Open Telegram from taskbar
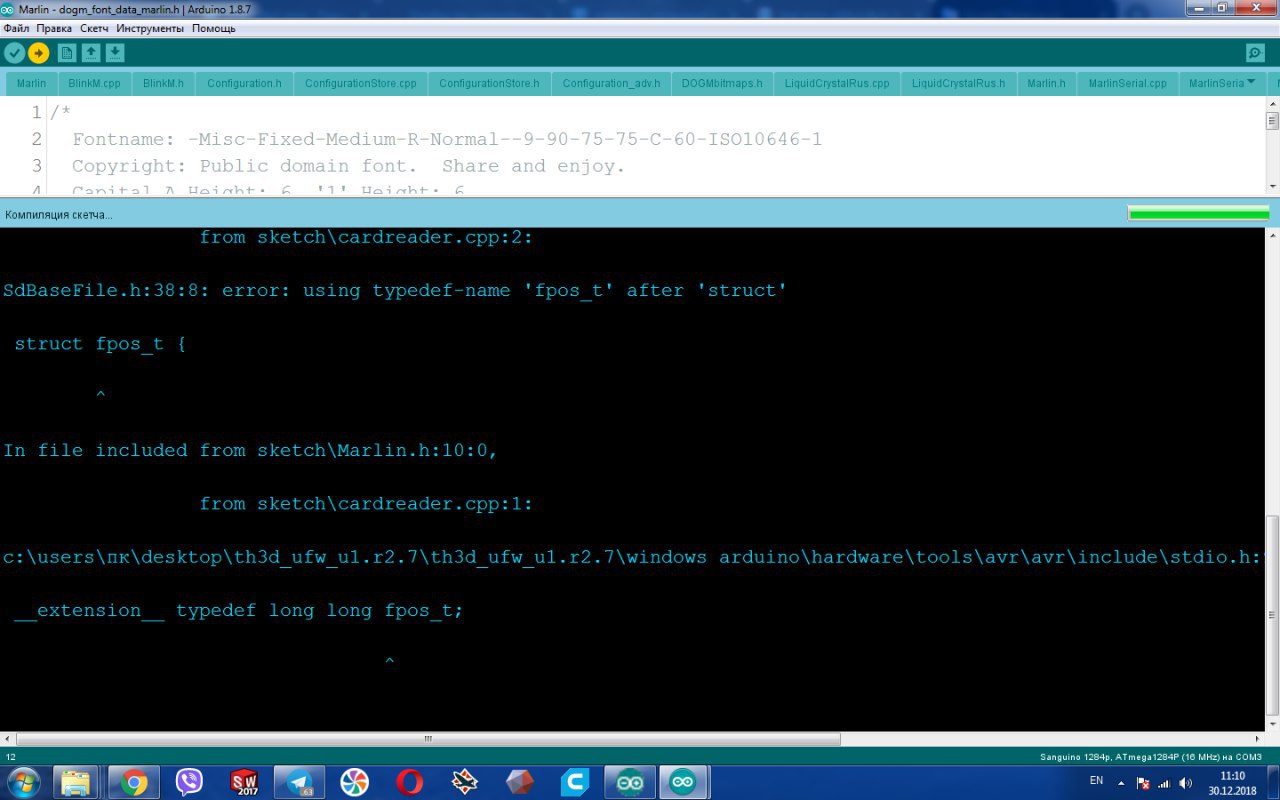This screenshot has width=1280, height=800. [x=299, y=782]
